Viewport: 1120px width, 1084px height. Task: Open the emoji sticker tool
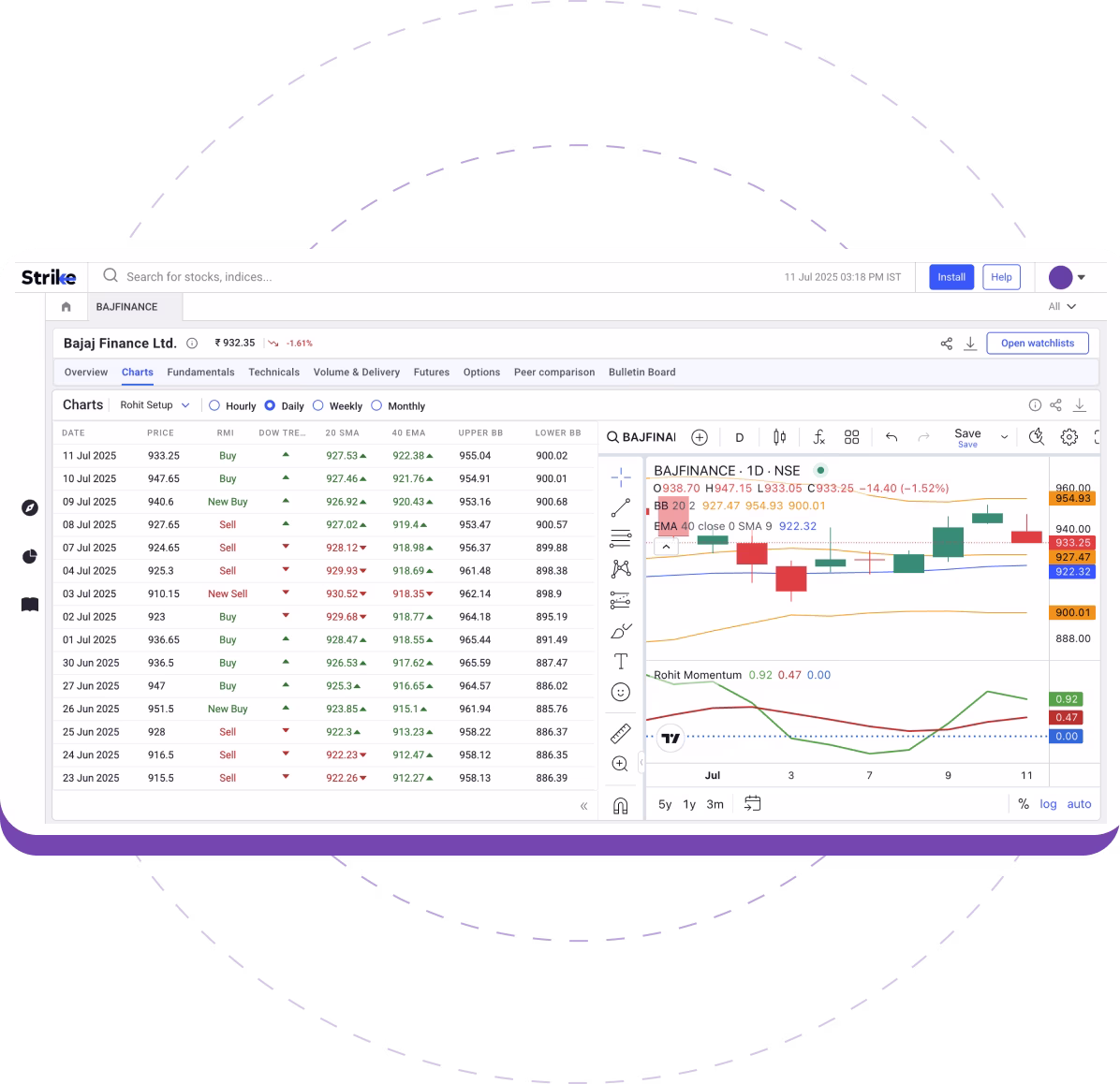tap(621, 692)
